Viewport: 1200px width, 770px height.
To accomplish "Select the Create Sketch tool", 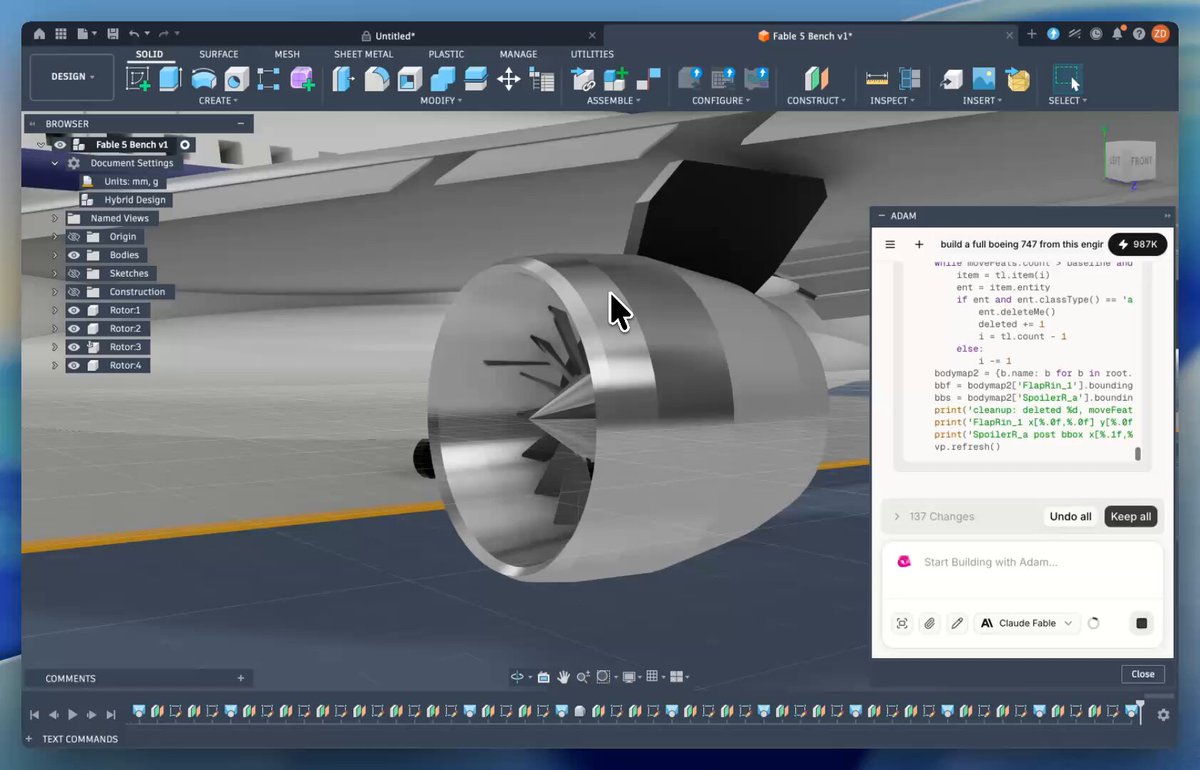I will [x=139, y=79].
